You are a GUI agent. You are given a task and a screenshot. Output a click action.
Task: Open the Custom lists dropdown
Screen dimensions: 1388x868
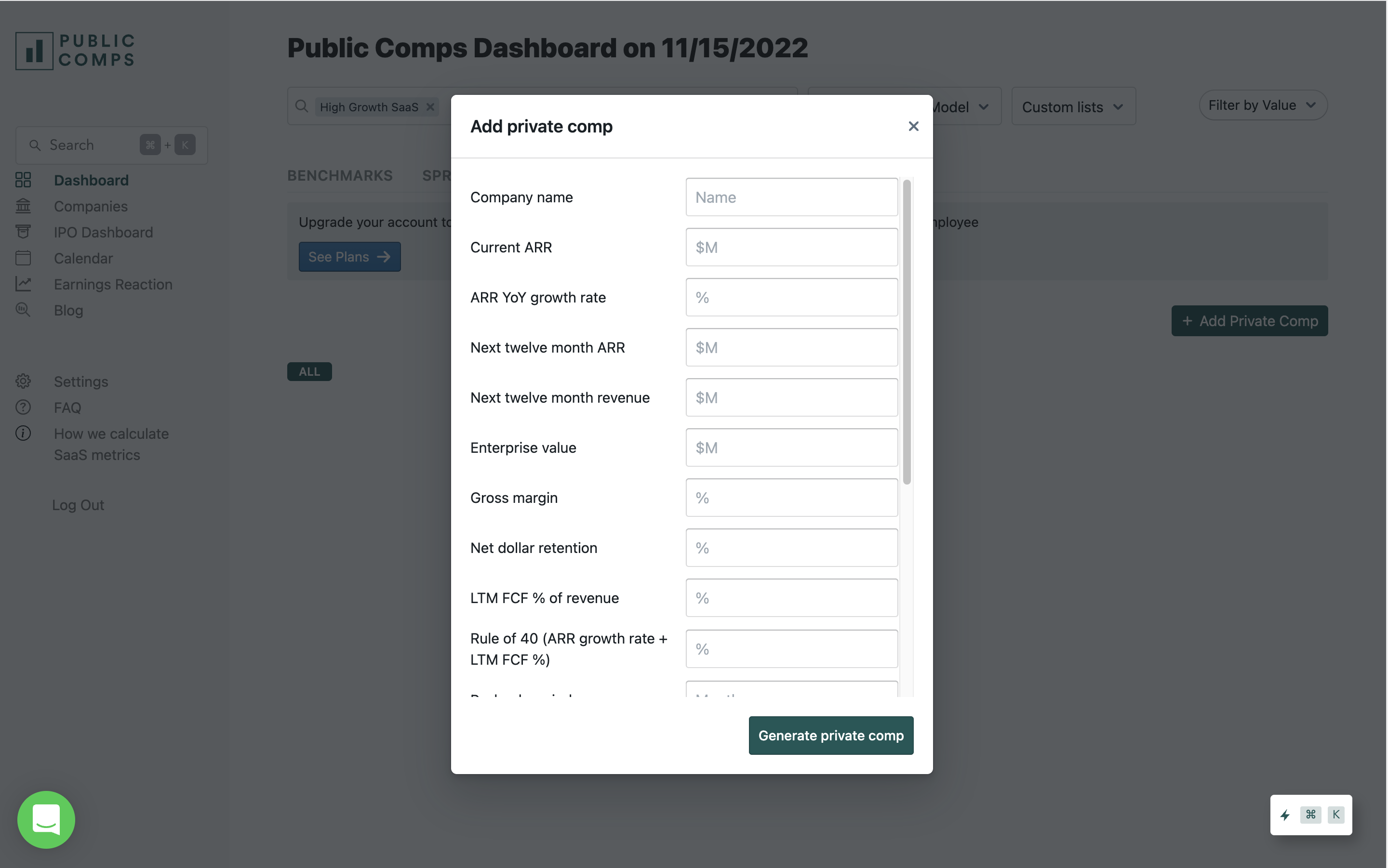pyautogui.click(x=1073, y=106)
